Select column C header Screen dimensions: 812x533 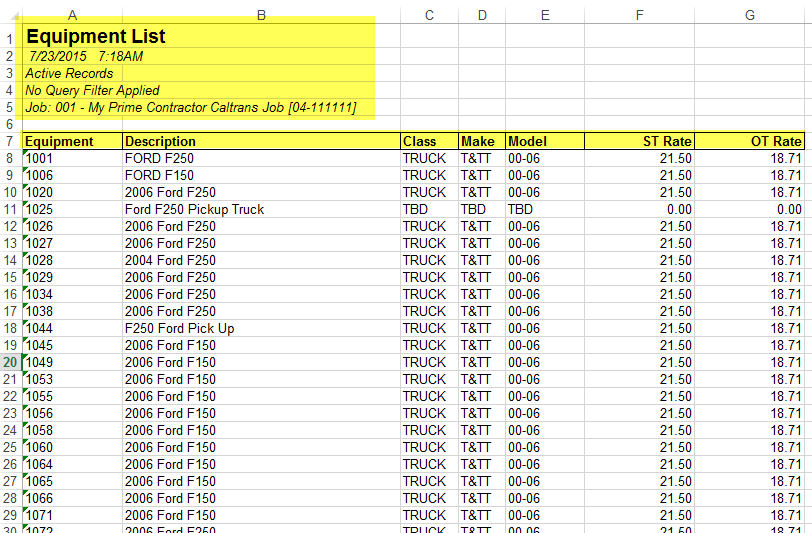pyautogui.click(x=429, y=15)
